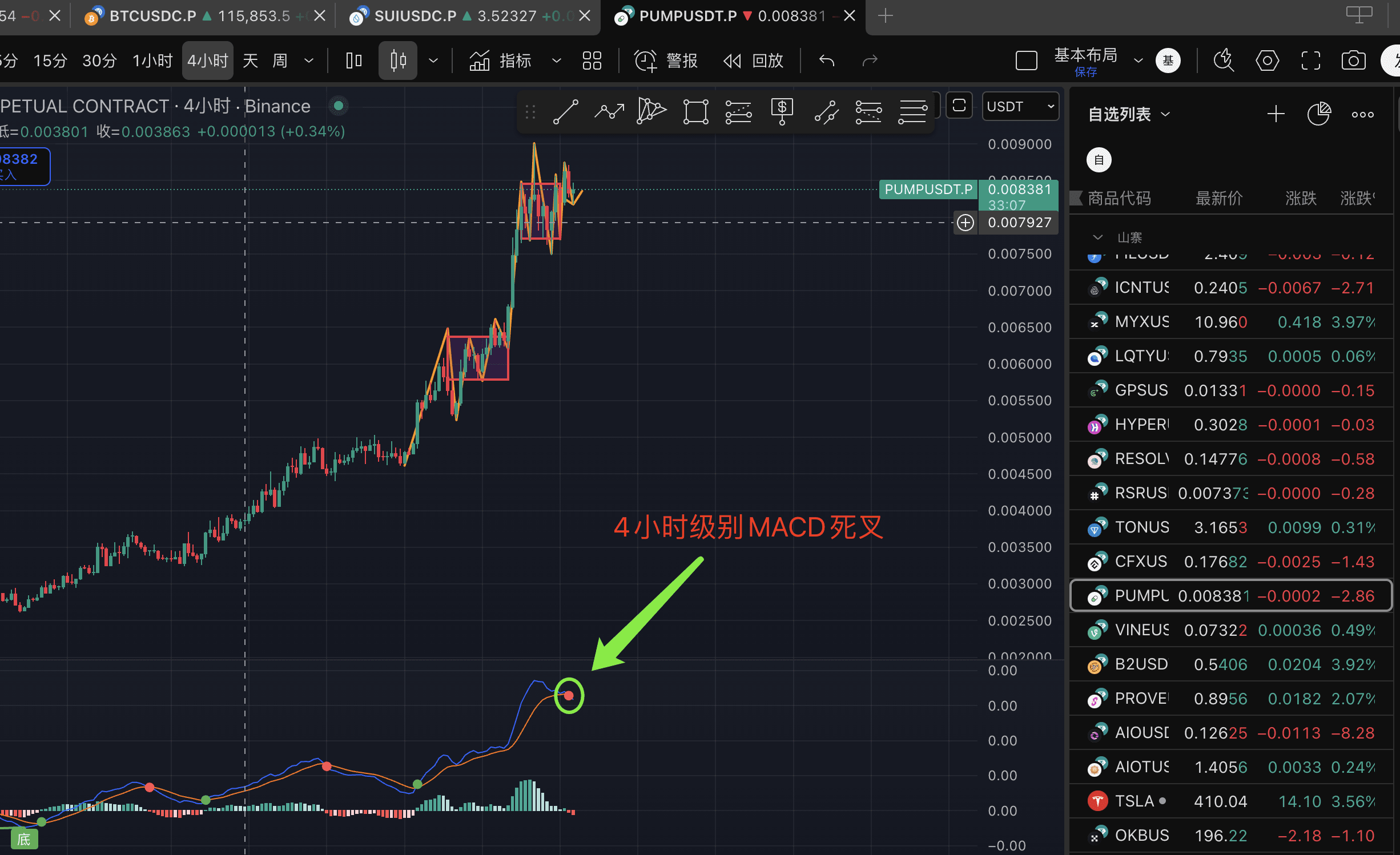Click the 自 watchlist flag circle
This screenshot has width=1400, height=855.
coord(1099,160)
